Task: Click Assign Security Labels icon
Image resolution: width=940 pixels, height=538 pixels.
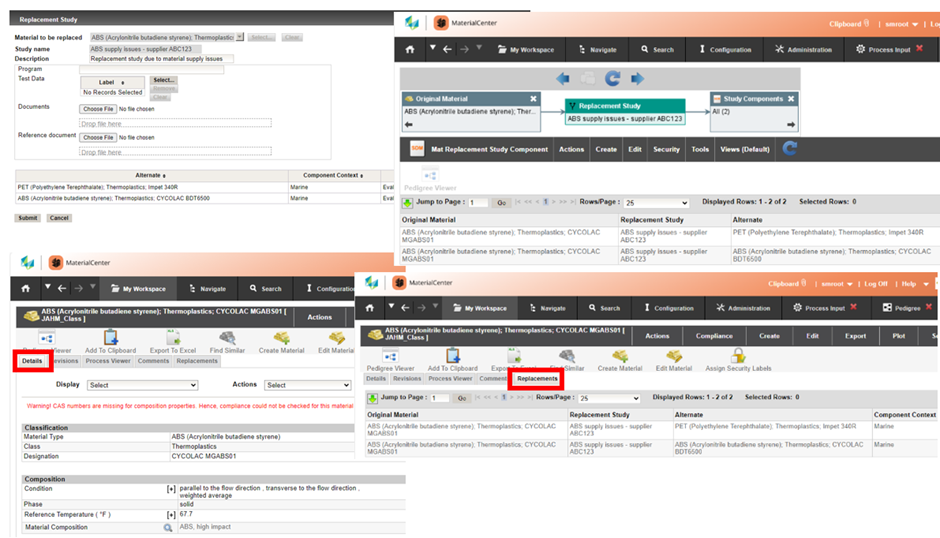Action: [x=738, y=360]
